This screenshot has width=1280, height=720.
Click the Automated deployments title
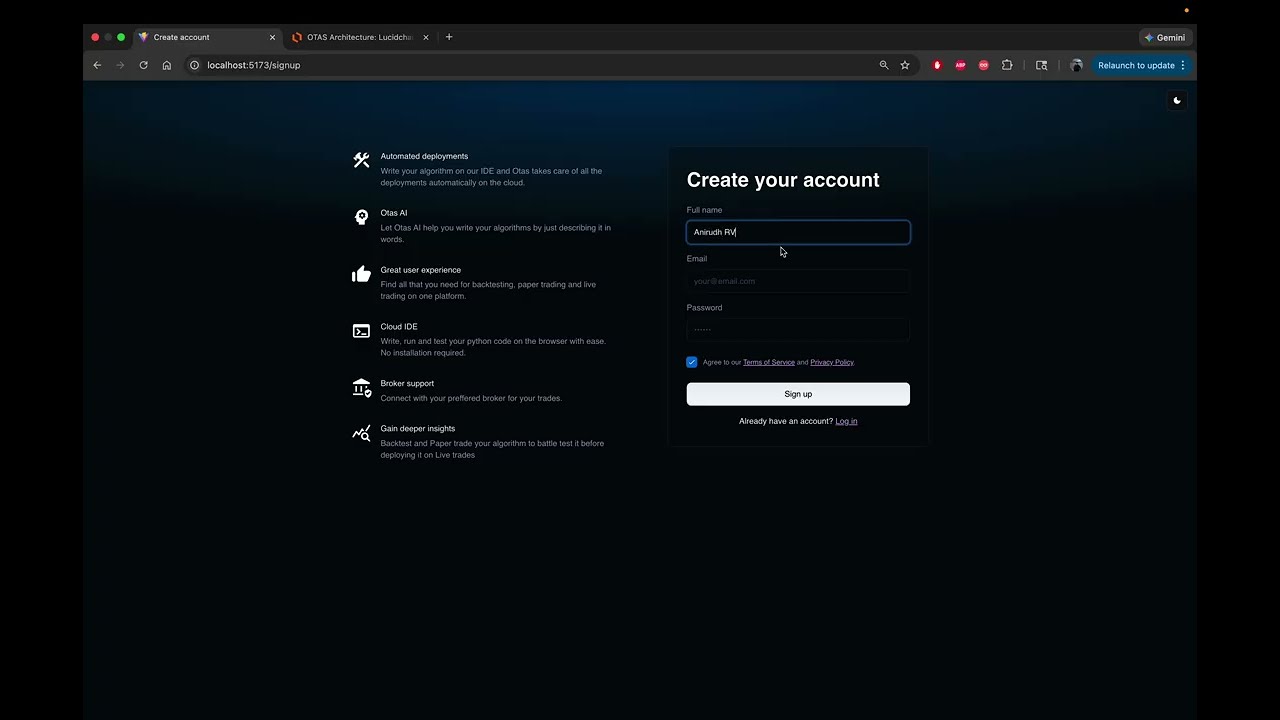[x=424, y=156]
